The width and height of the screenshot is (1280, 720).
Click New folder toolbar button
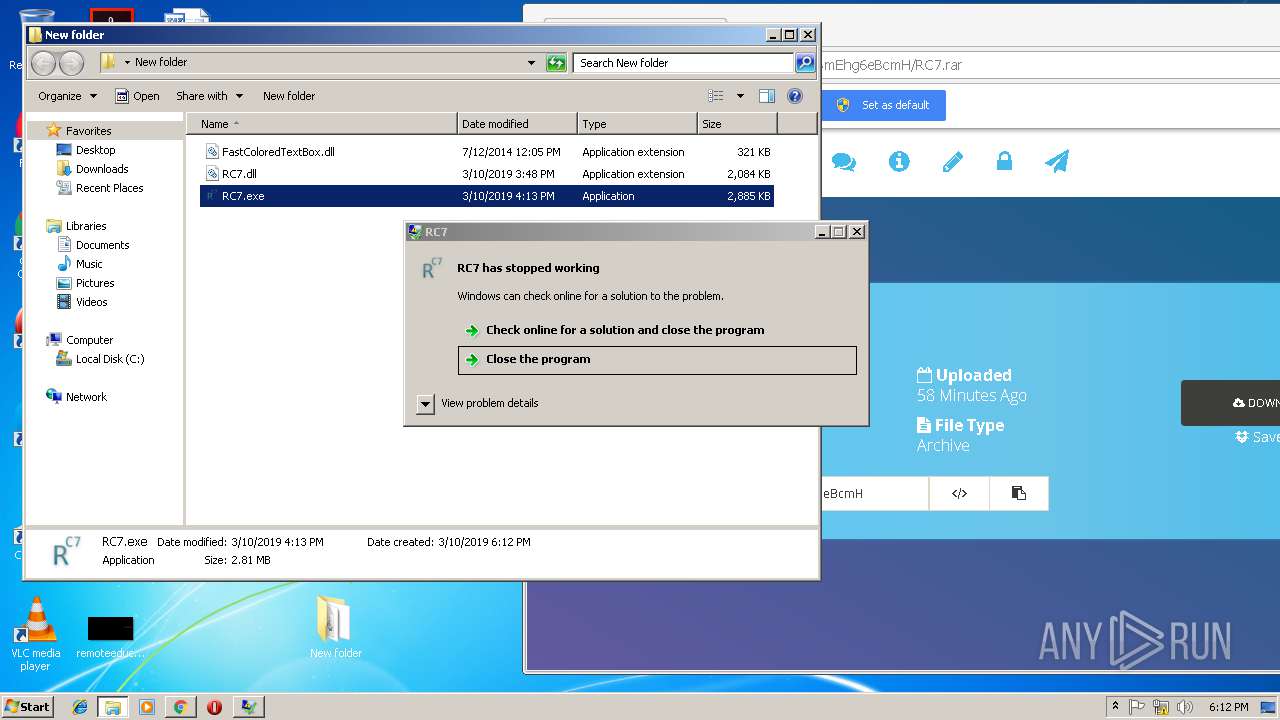289,96
